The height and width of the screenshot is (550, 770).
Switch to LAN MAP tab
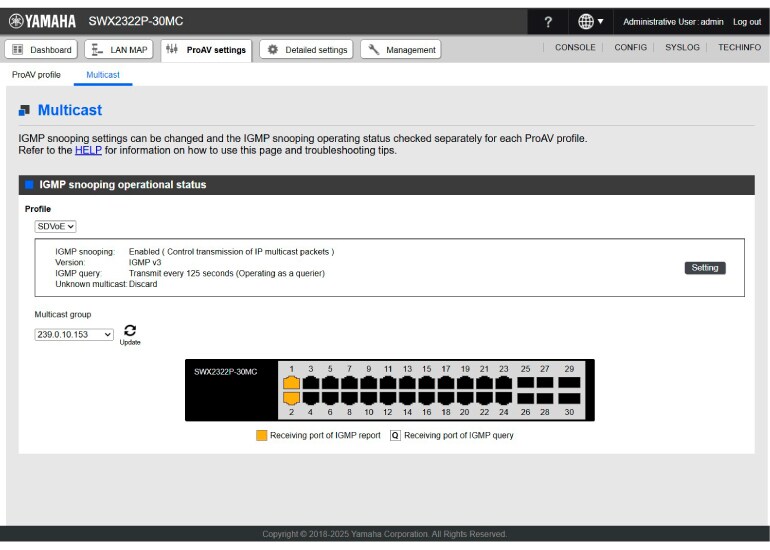[119, 50]
